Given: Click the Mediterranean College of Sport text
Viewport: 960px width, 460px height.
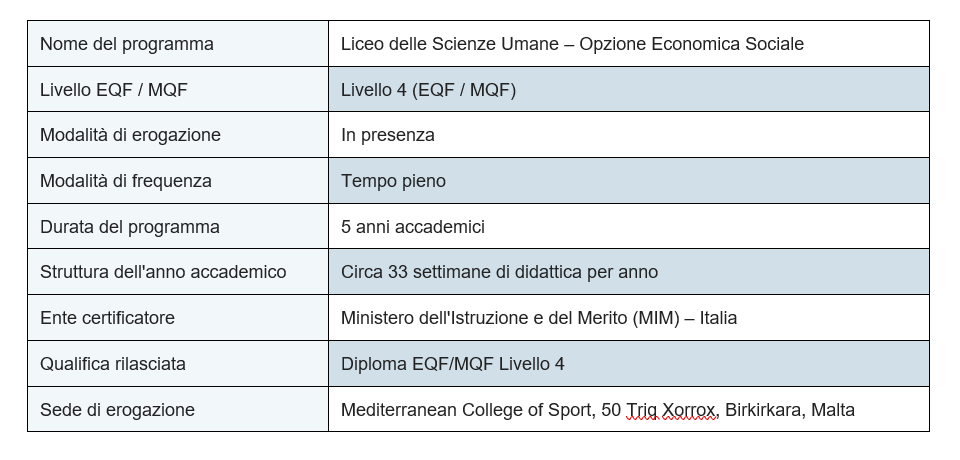Looking at the screenshot, I should (x=466, y=410).
